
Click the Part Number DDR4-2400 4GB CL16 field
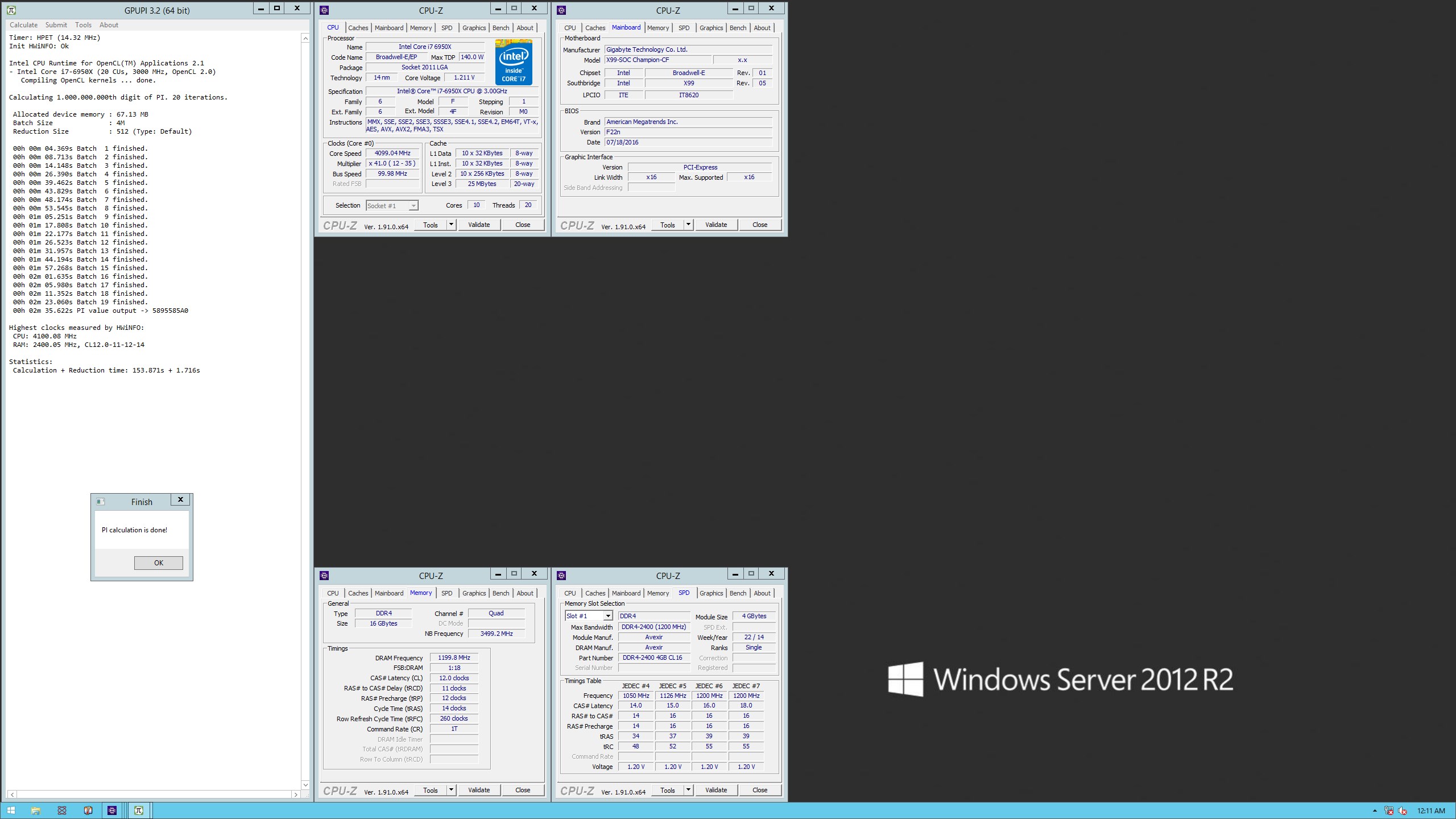654,657
